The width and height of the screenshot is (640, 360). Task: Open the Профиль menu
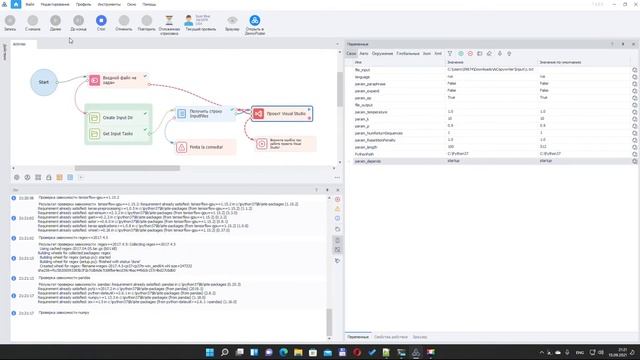[x=83, y=4]
